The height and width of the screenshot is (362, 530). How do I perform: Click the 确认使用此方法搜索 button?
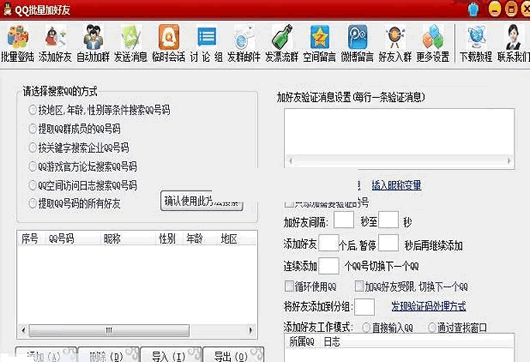click(202, 201)
